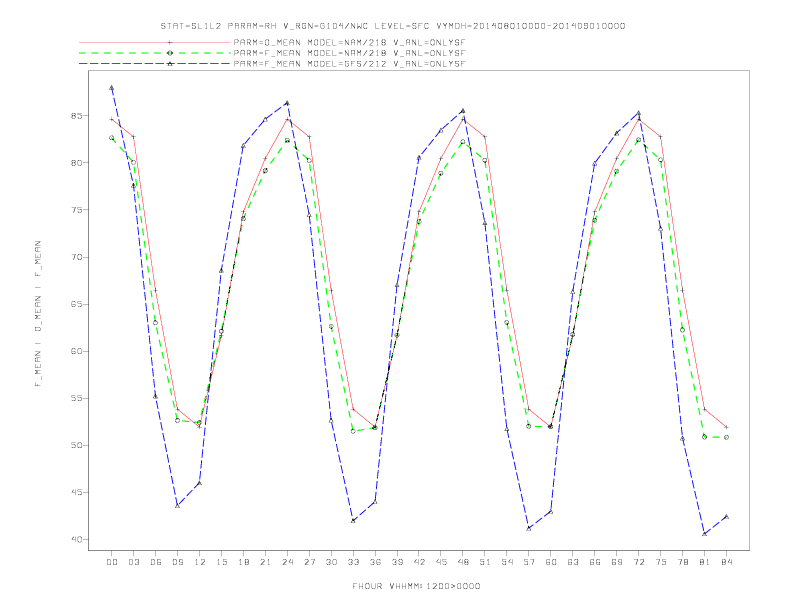Viewport: 792px width, 612px height.
Task: Click x-axis forecast hour label 78
Action: tap(683, 562)
